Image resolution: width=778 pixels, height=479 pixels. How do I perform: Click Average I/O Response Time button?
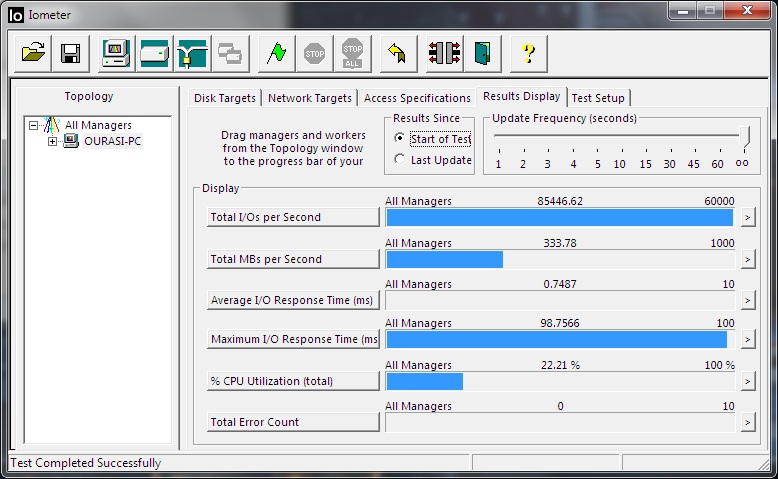(x=293, y=300)
